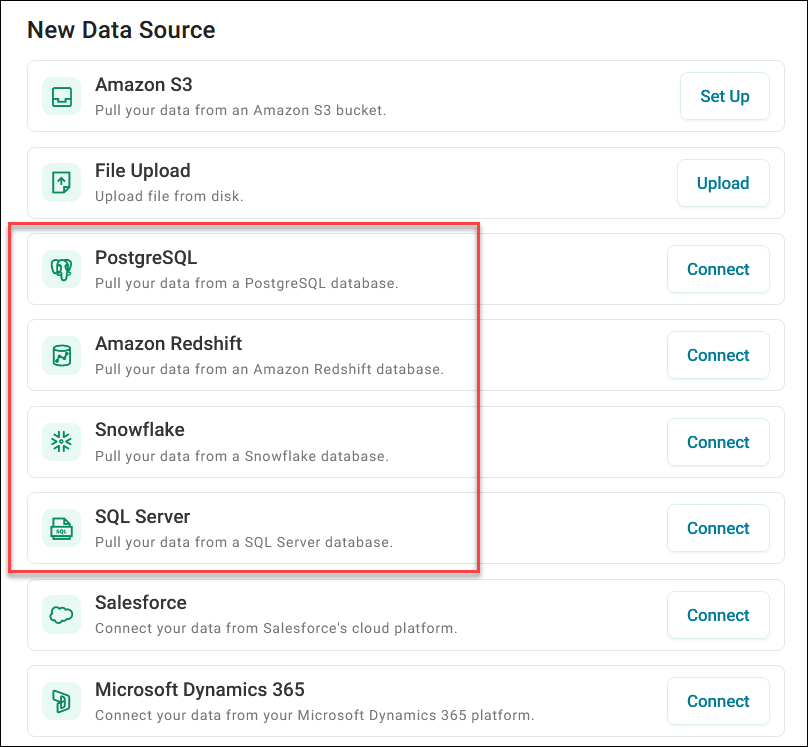Viewport: 808px width, 747px height.
Task: Click the PostgreSQL elephant icon
Action: 61,269
